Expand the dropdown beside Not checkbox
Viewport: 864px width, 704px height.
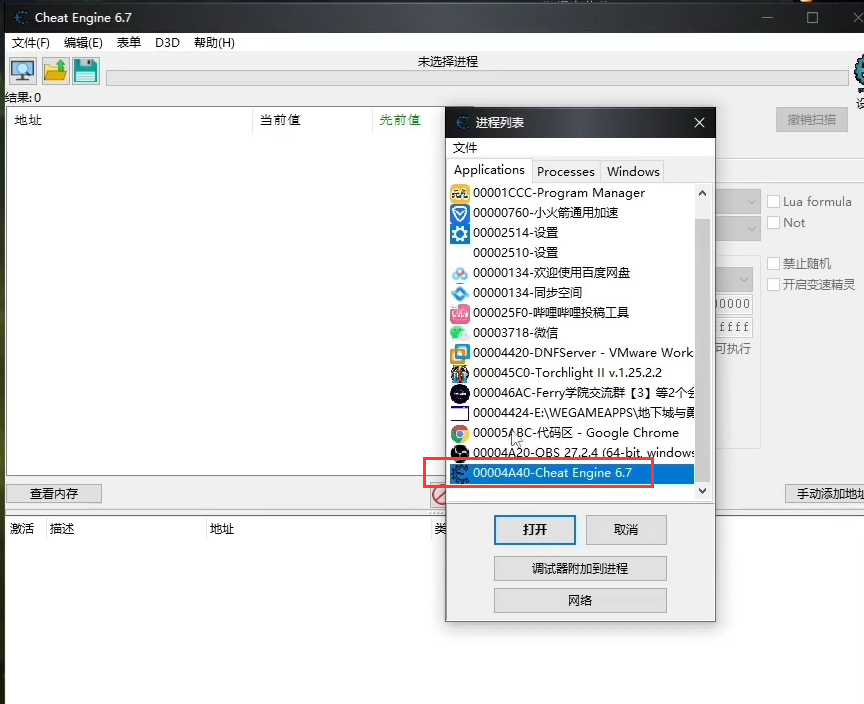pyautogui.click(x=752, y=228)
